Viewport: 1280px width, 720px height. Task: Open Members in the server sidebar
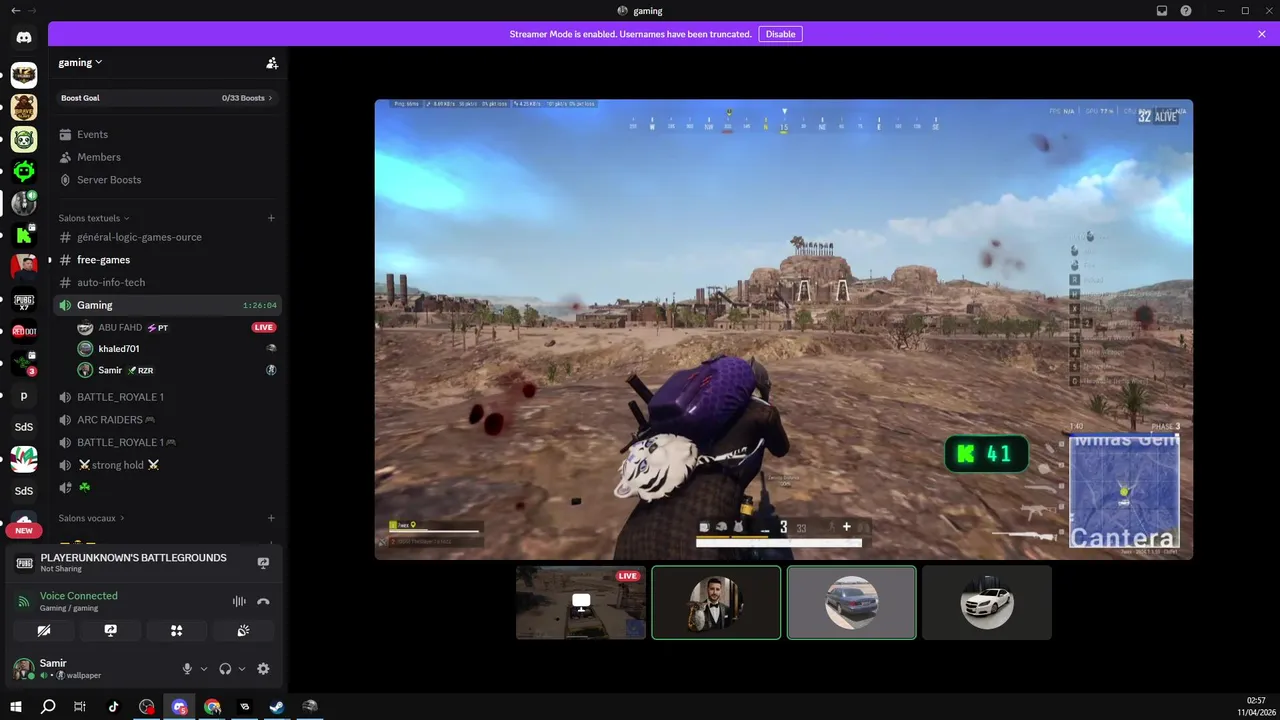click(x=167, y=157)
